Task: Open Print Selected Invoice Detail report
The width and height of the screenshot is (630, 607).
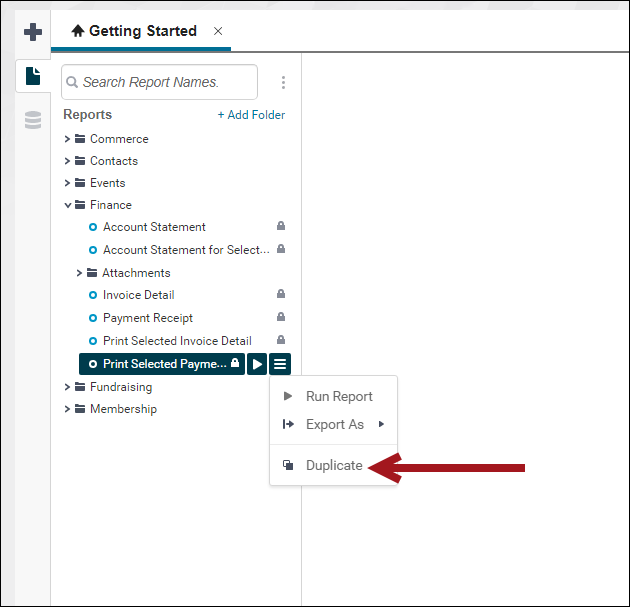Action: tap(177, 341)
